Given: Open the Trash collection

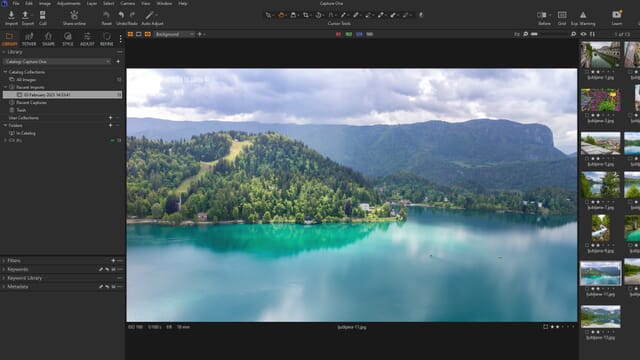Looking at the screenshot, I should pos(21,110).
